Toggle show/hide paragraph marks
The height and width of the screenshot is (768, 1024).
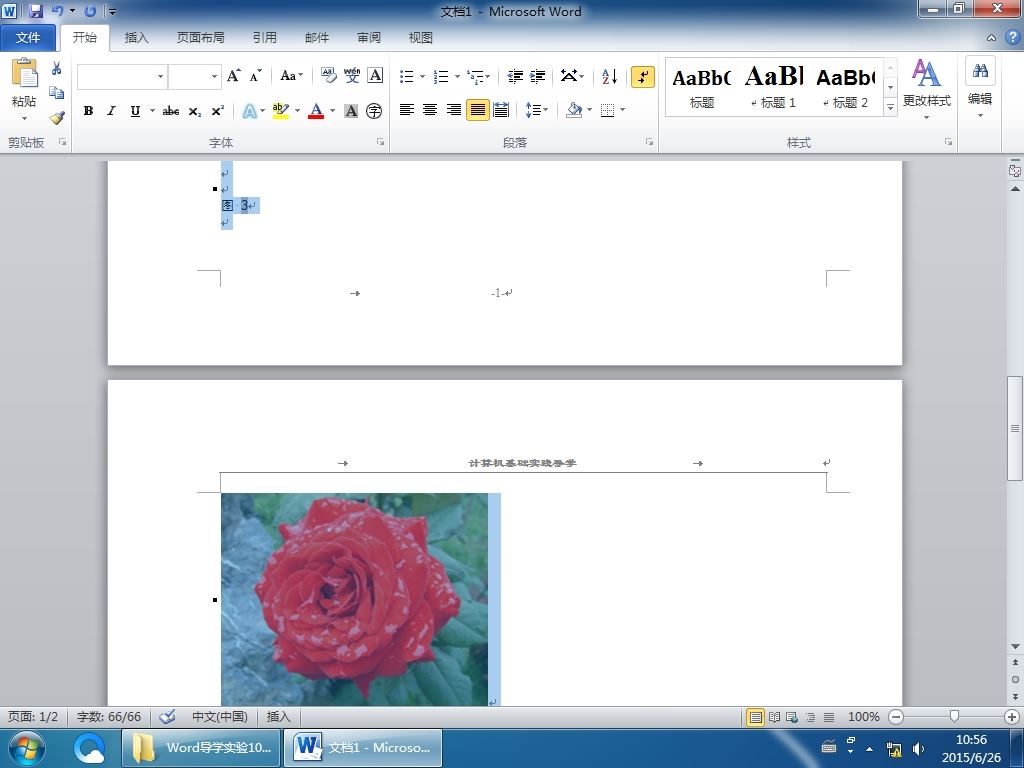click(x=643, y=76)
